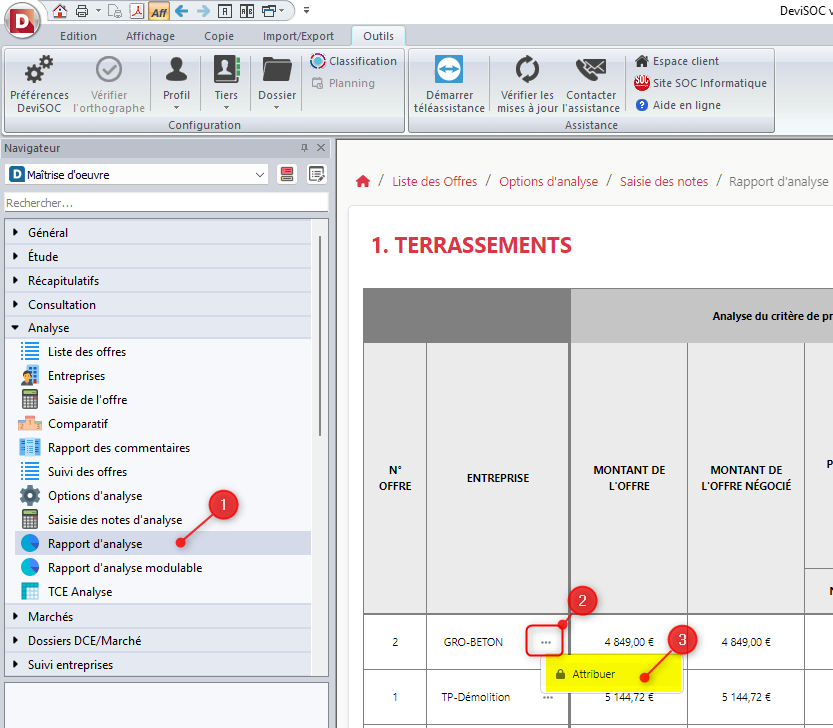Open Préférences DeviSOC gear icon
833x728 pixels.
39,71
